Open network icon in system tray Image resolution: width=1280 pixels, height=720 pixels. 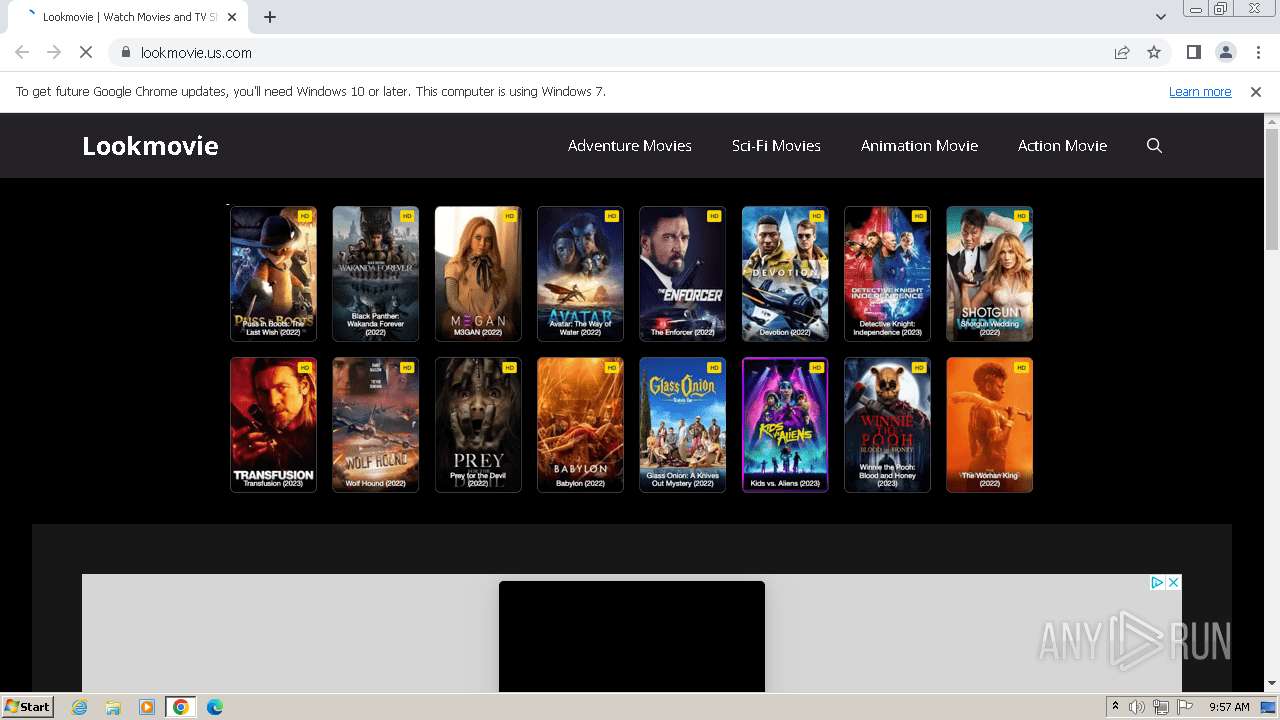(x=1161, y=707)
